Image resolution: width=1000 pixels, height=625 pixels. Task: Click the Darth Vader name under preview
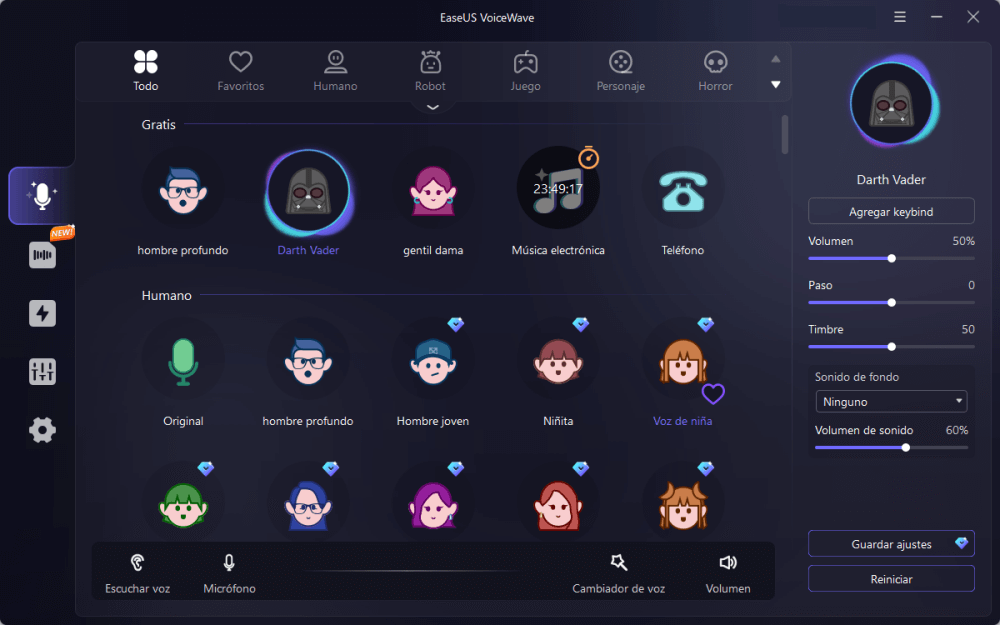[891, 180]
